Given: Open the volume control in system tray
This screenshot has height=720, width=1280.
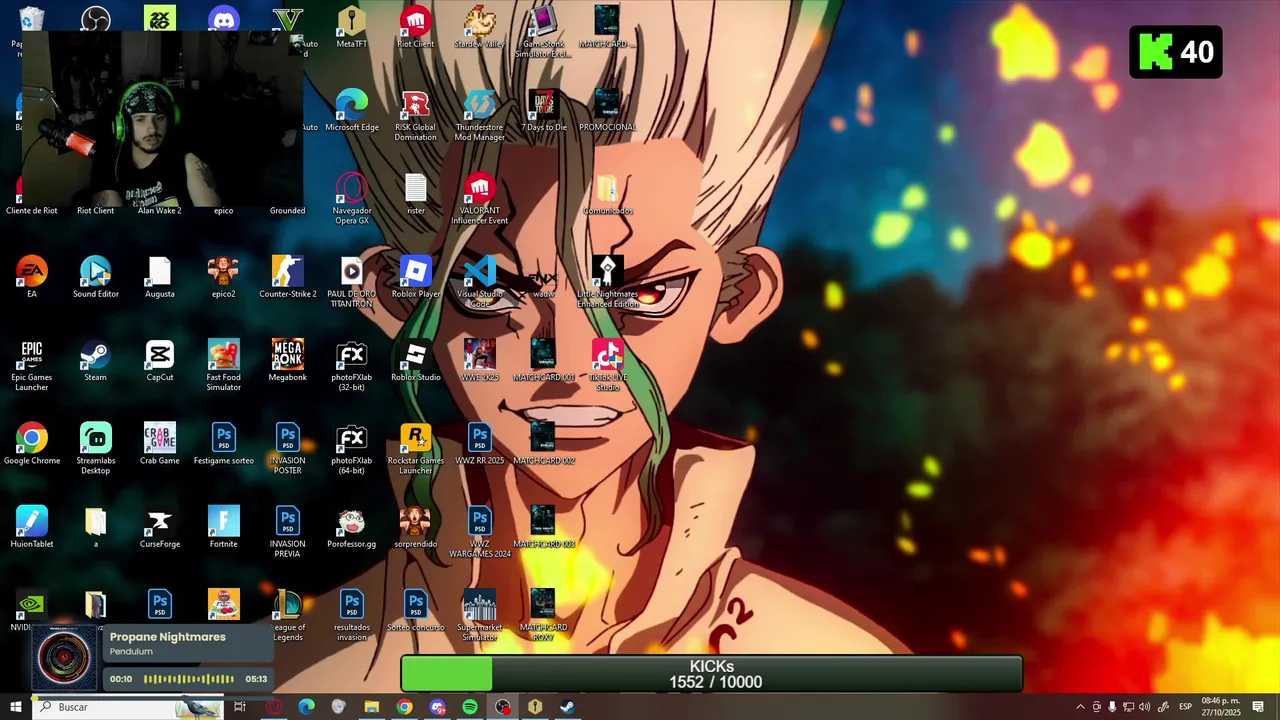Looking at the screenshot, I should coord(1144,707).
